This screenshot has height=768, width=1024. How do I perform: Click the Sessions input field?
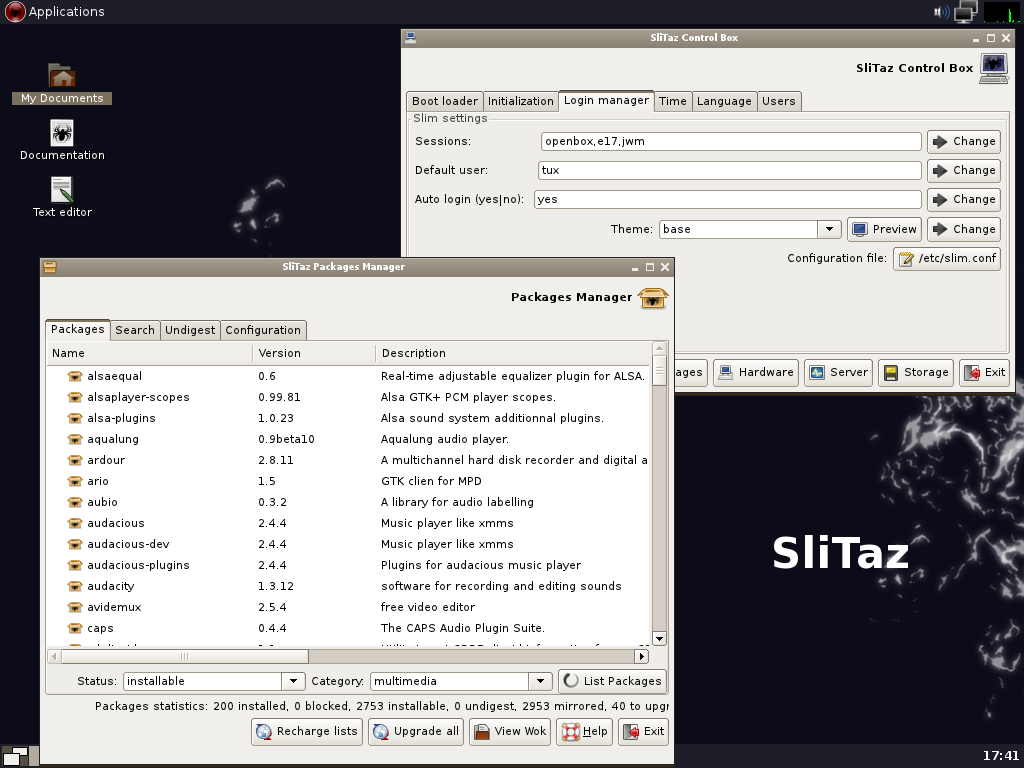pyautogui.click(x=731, y=141)
